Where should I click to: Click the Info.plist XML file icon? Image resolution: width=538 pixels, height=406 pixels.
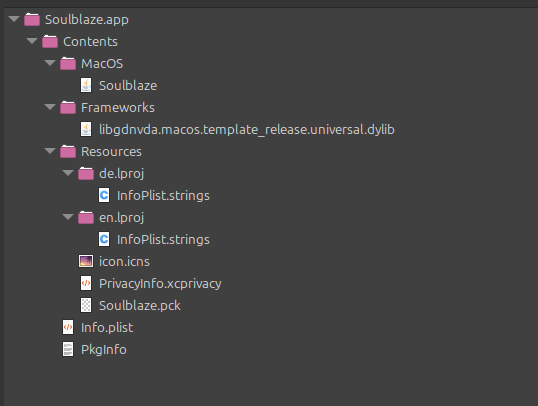68,327
